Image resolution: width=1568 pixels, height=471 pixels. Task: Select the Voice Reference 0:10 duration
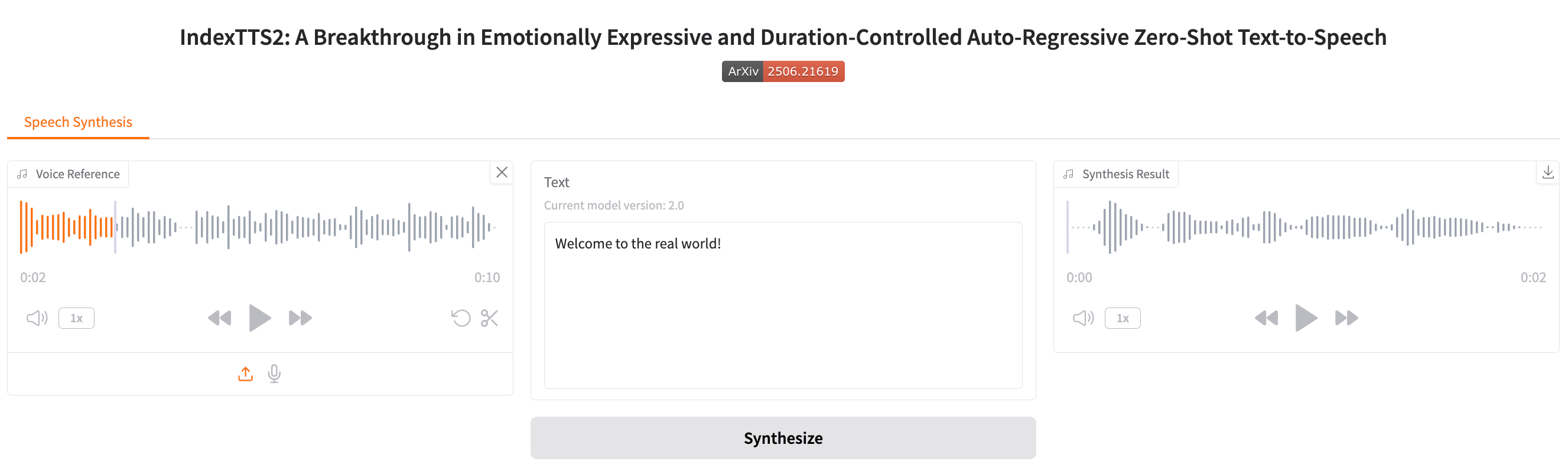pos(487,277)
